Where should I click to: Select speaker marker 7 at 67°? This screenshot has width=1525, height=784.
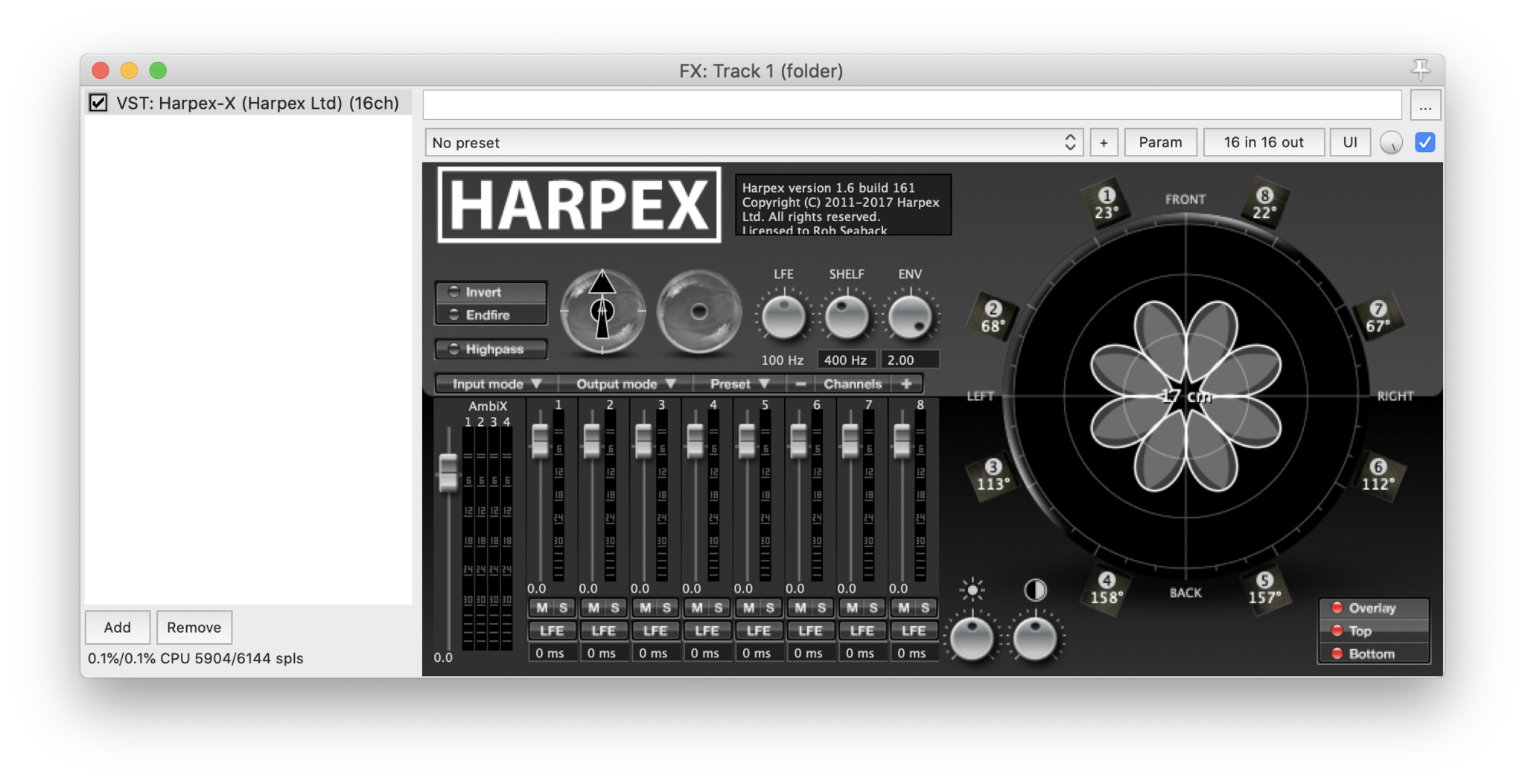click(1378, 317)
